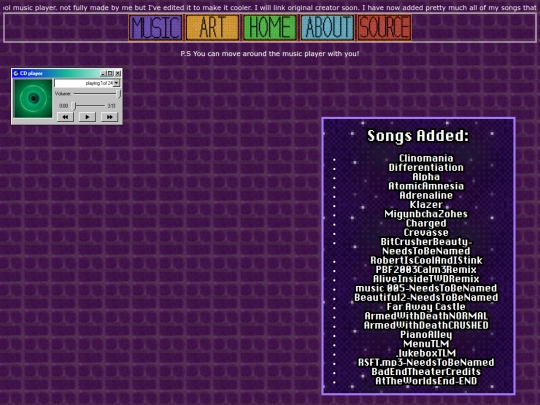This screenshot has width=540, height=405.
Task: Click the song name 'Charged'
Action: pos(426,223)
